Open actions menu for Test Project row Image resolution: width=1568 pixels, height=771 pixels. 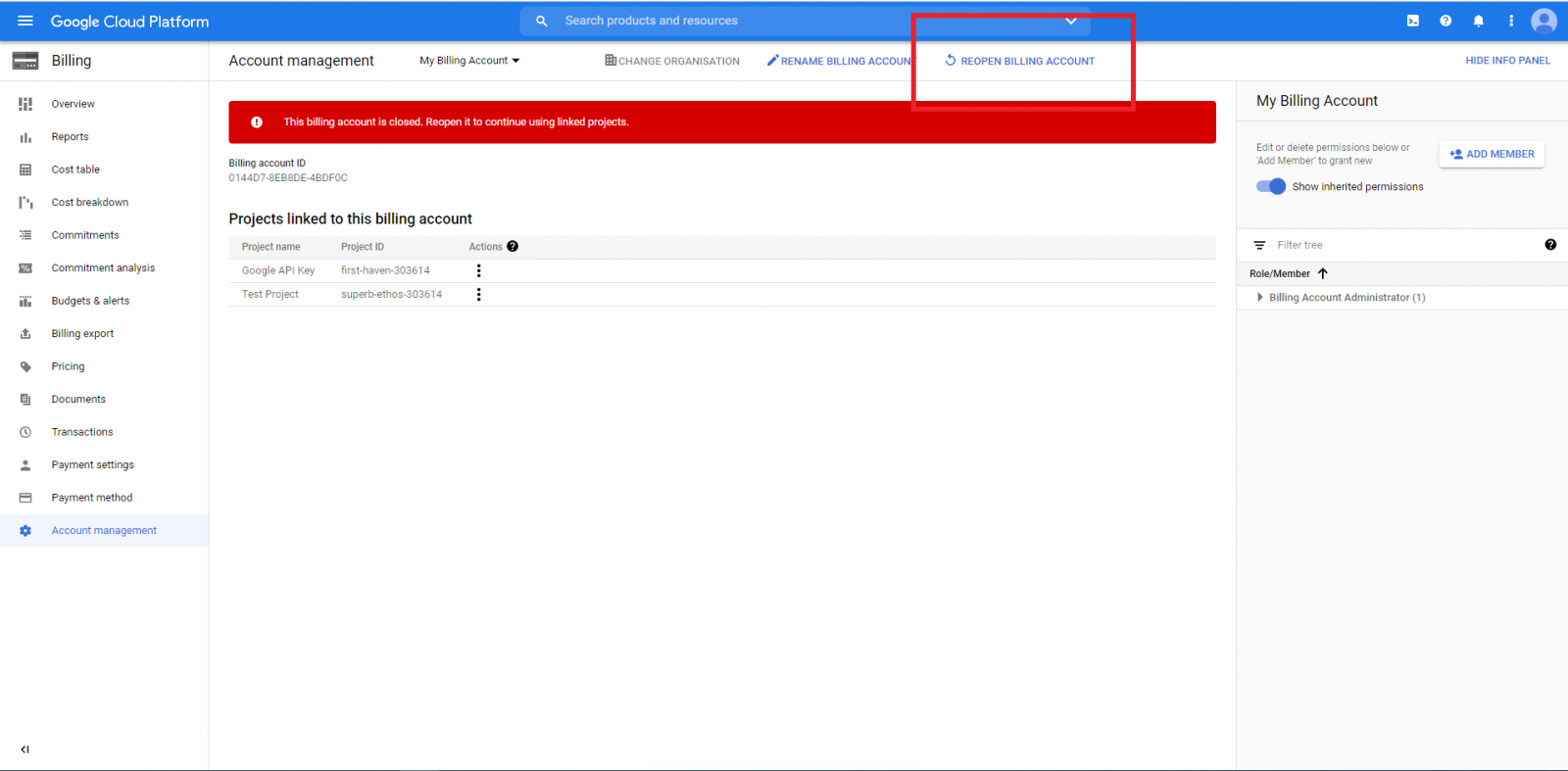[x=478, y=294]
